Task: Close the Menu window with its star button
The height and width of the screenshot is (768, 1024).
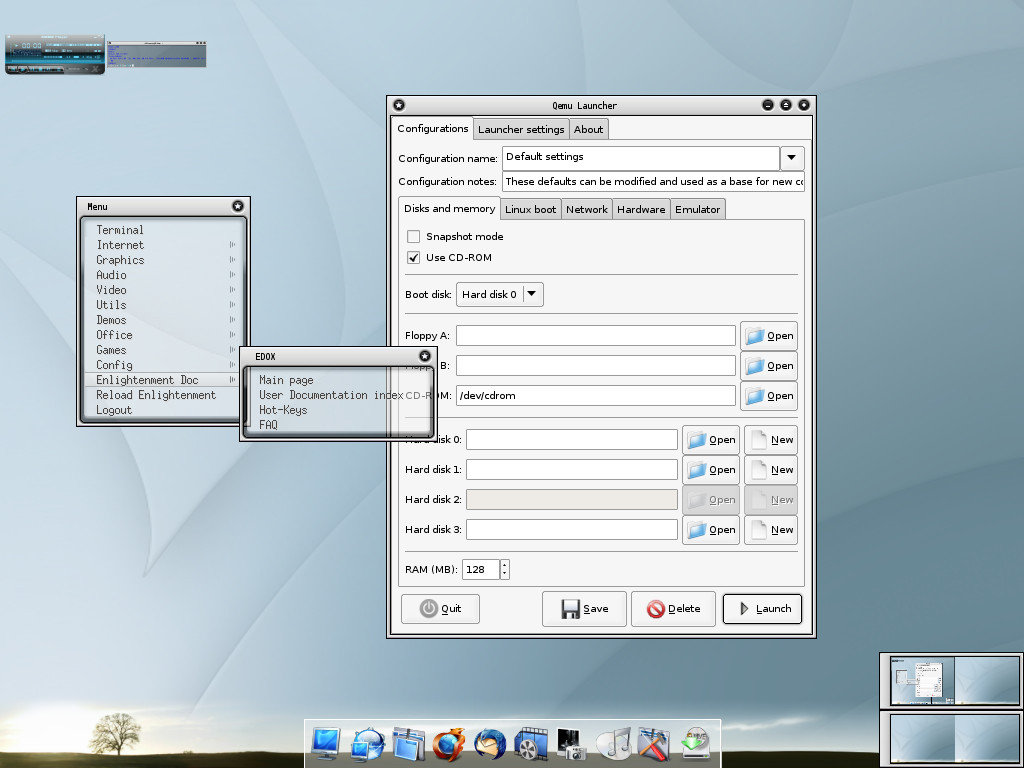Action: click(238, 206)
